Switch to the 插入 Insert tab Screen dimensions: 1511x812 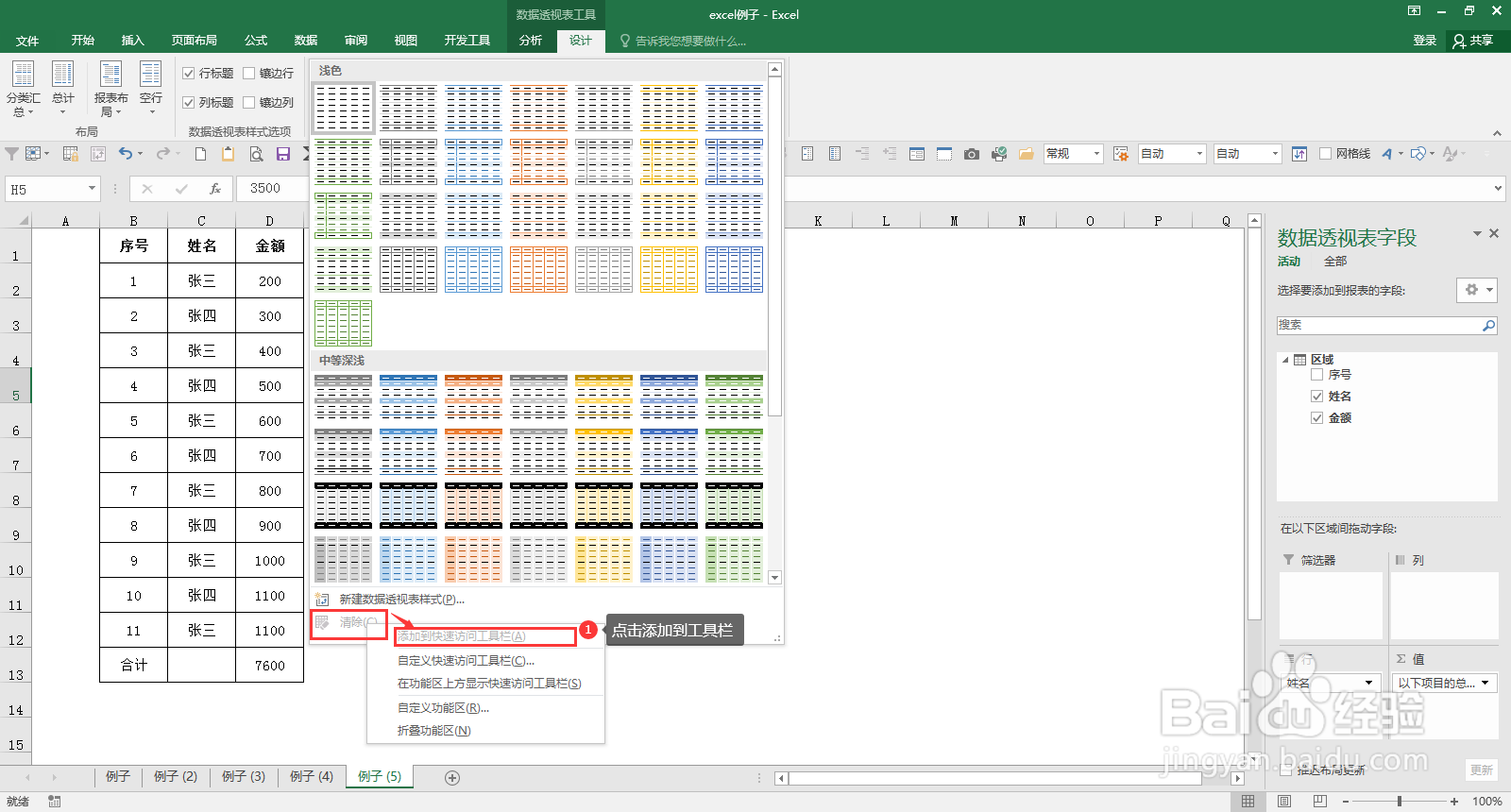point(133,41)
